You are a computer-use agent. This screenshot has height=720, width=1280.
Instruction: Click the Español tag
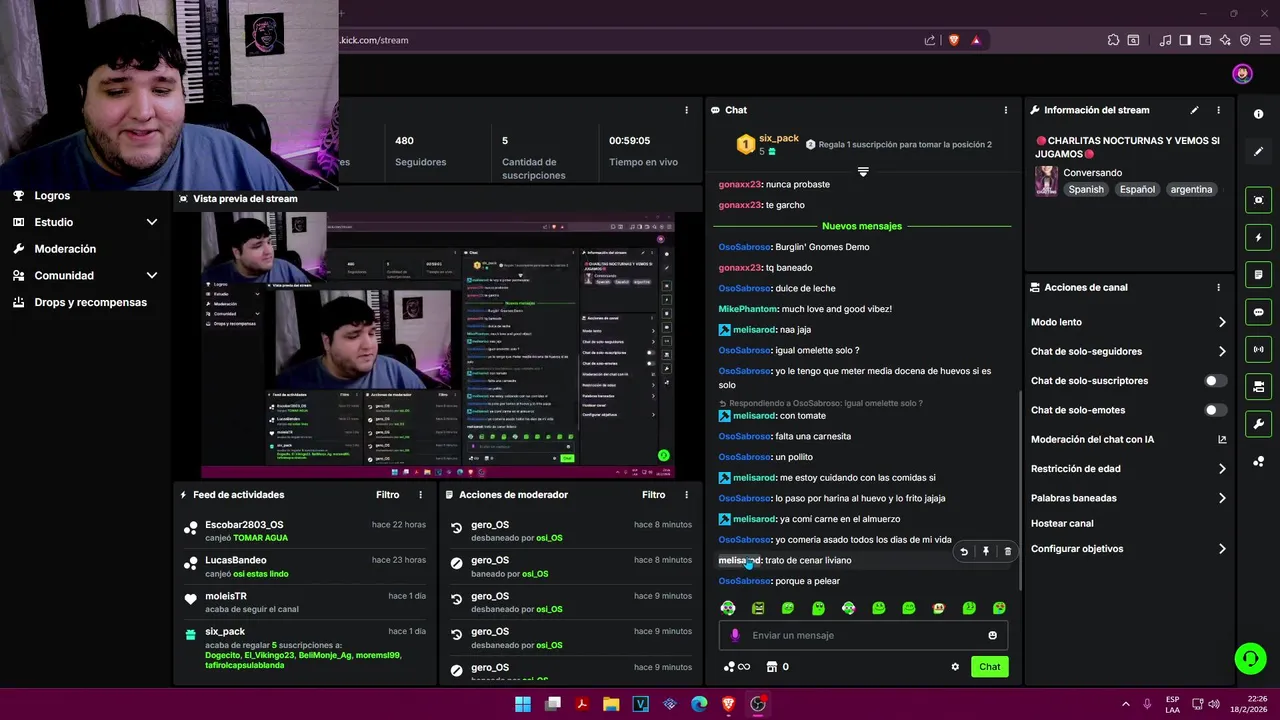(1137, 189)
